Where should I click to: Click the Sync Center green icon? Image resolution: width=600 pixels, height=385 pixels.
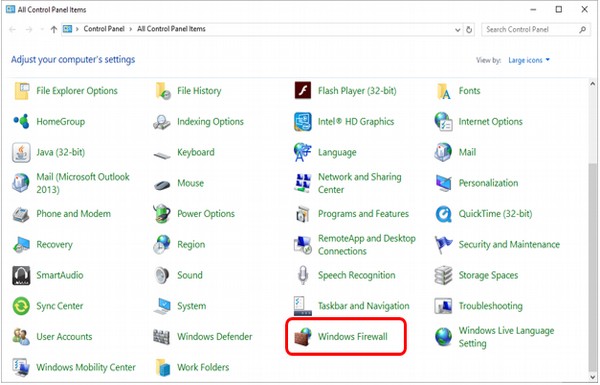click(x=21, y=306)
